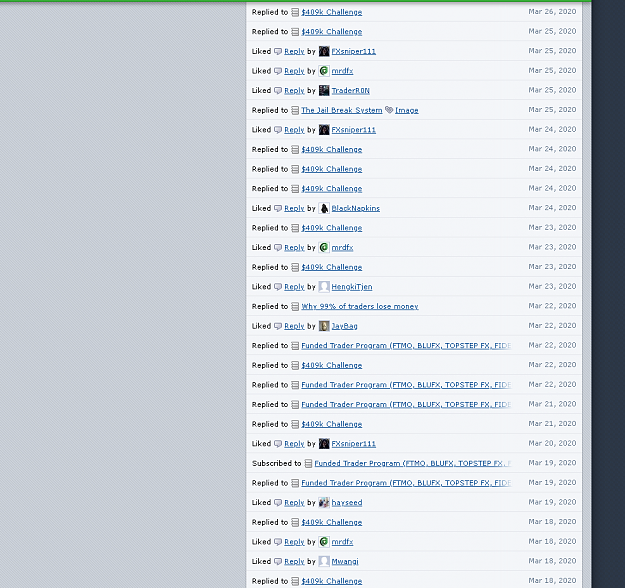The width and height of the screenshot is (625, 588).
Task: Click the speech bubble icon in the JayBag row
Action: click(x=278, y=326)
